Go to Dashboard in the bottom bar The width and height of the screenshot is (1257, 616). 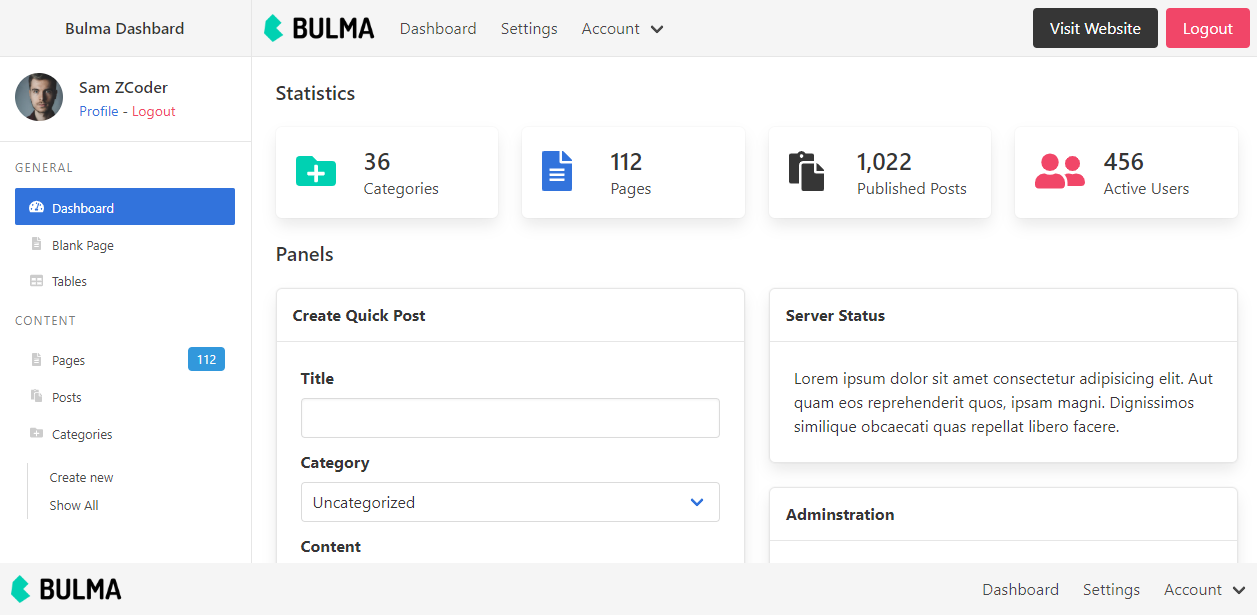(1020, 589)
